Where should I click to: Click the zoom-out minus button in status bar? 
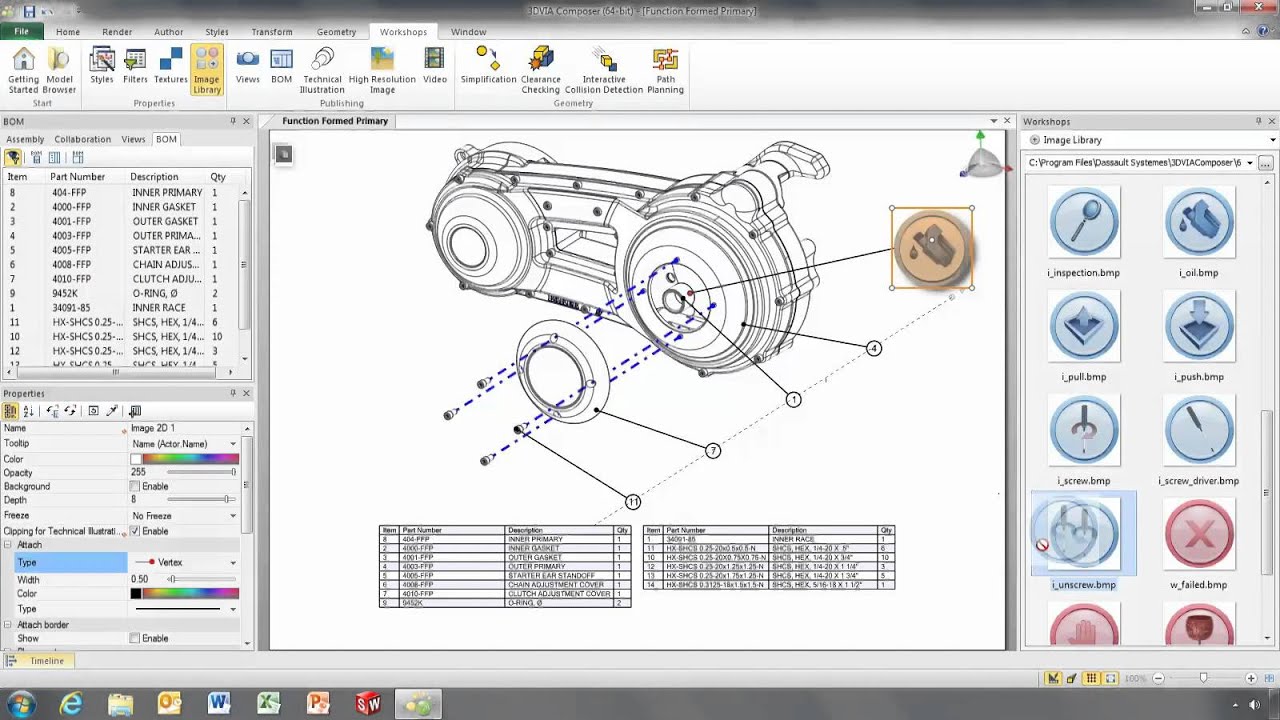(x=1158, y=678)
